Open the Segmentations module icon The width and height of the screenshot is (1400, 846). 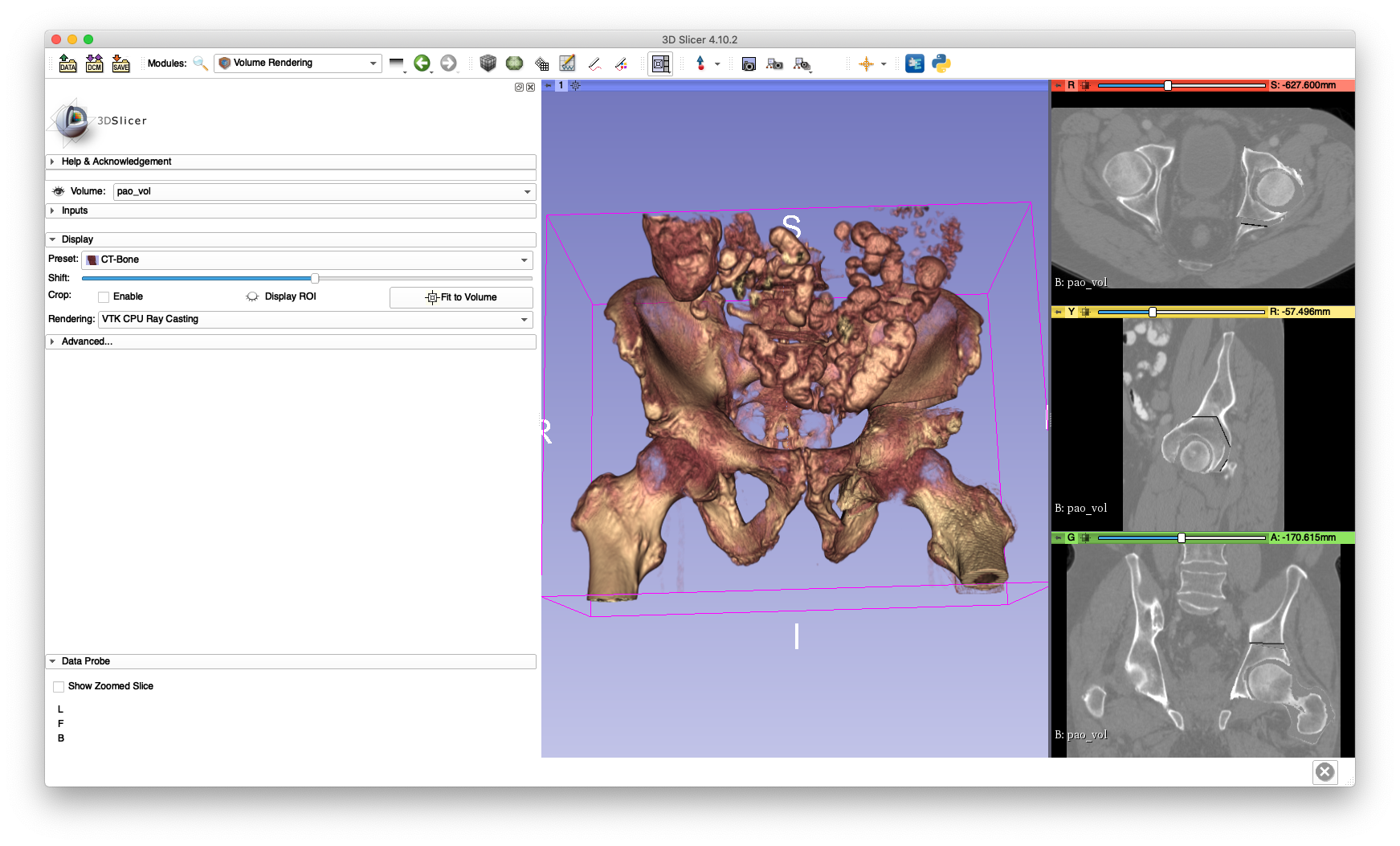pyautogui.click(x=621, y=63)
